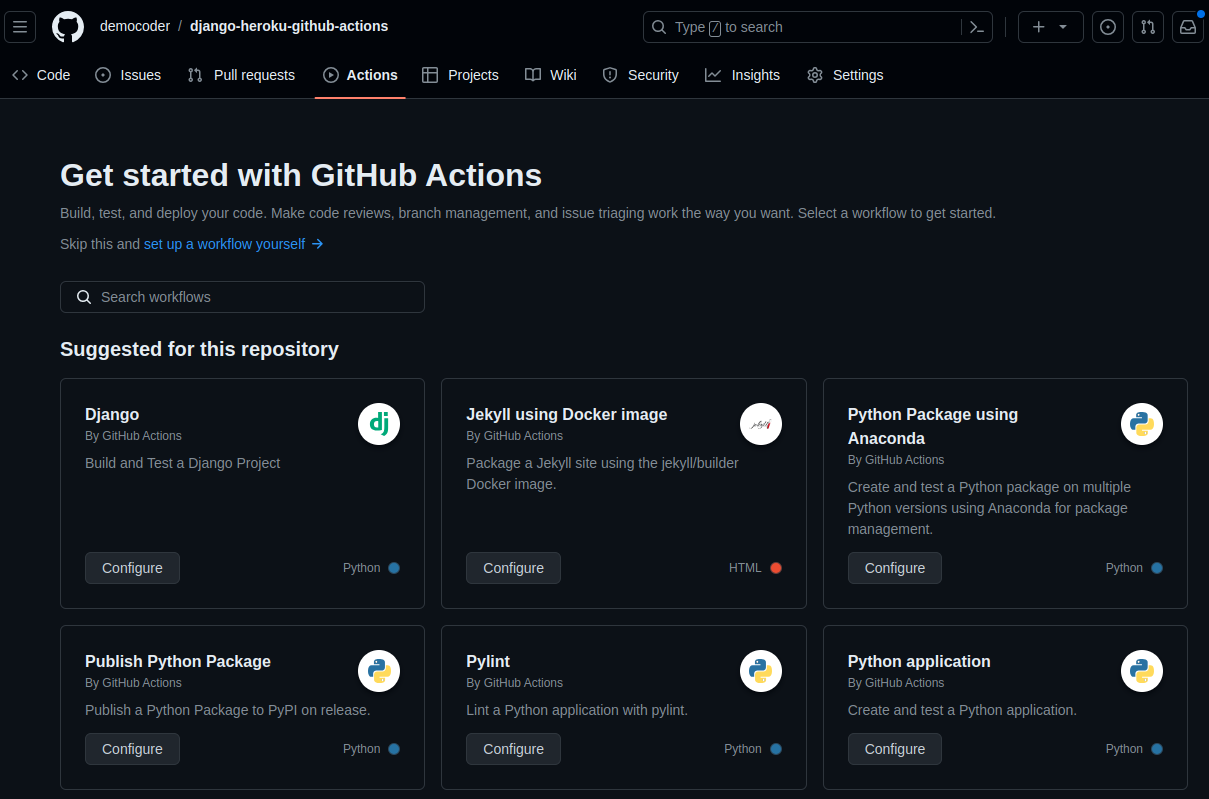The image size is (1209, 799).
Task: Open the notifications inbox icon
Action: [1188, 27]
